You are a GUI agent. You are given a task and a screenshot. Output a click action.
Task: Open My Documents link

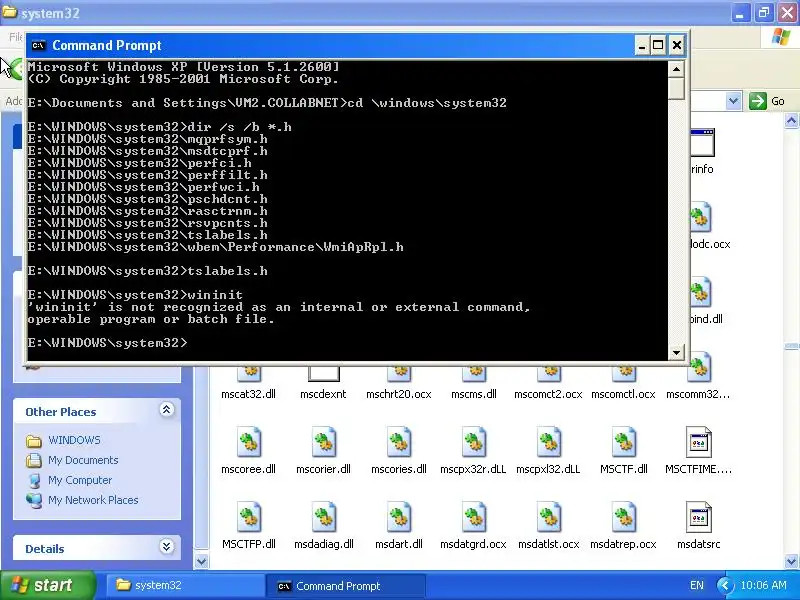point(83,460)
